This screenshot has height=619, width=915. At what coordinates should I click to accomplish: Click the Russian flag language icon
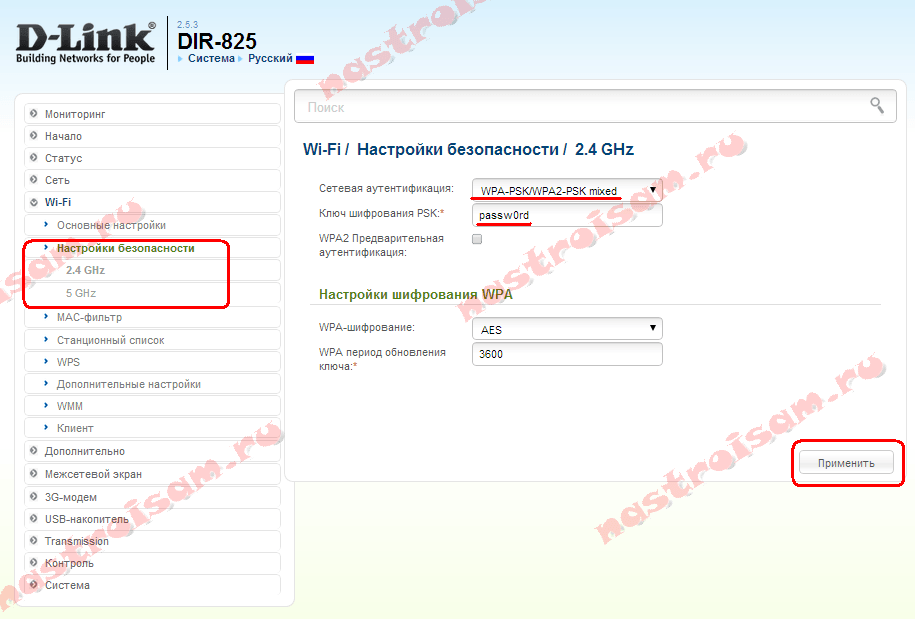coord(305,59)
